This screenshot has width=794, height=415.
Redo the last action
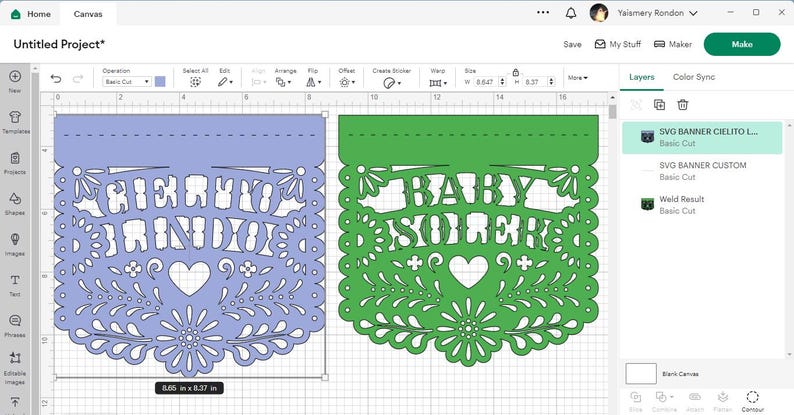coord(77,78)
